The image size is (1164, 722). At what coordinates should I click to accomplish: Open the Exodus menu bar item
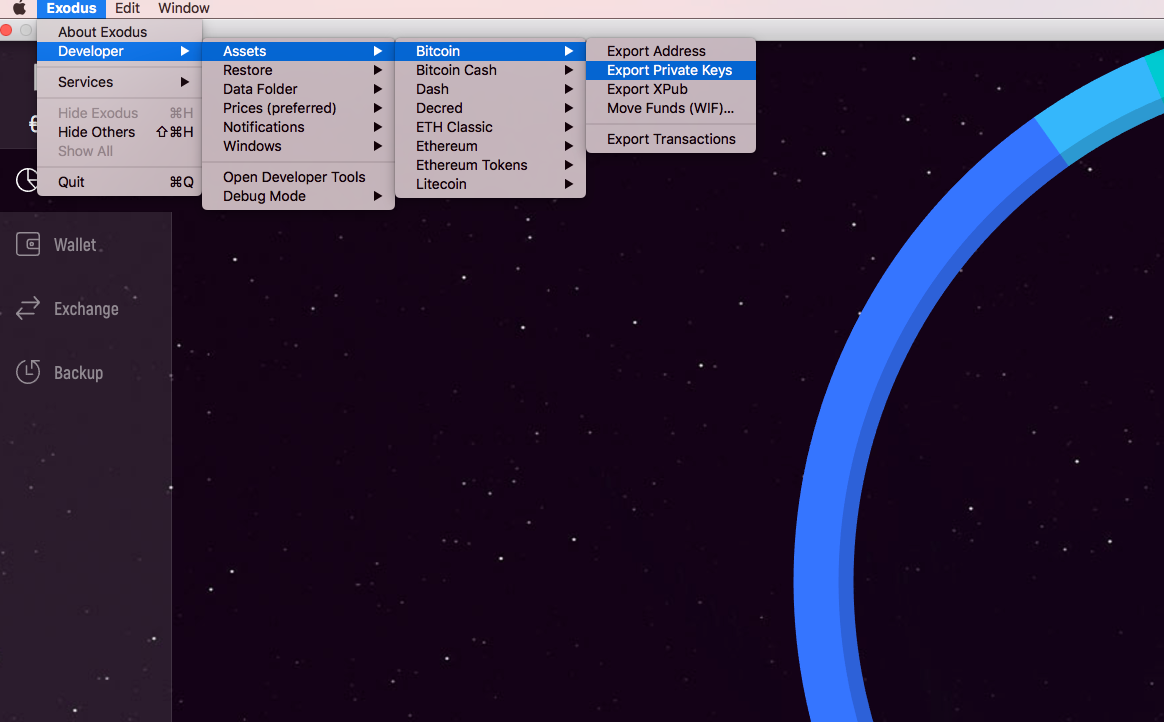(71, 8)
